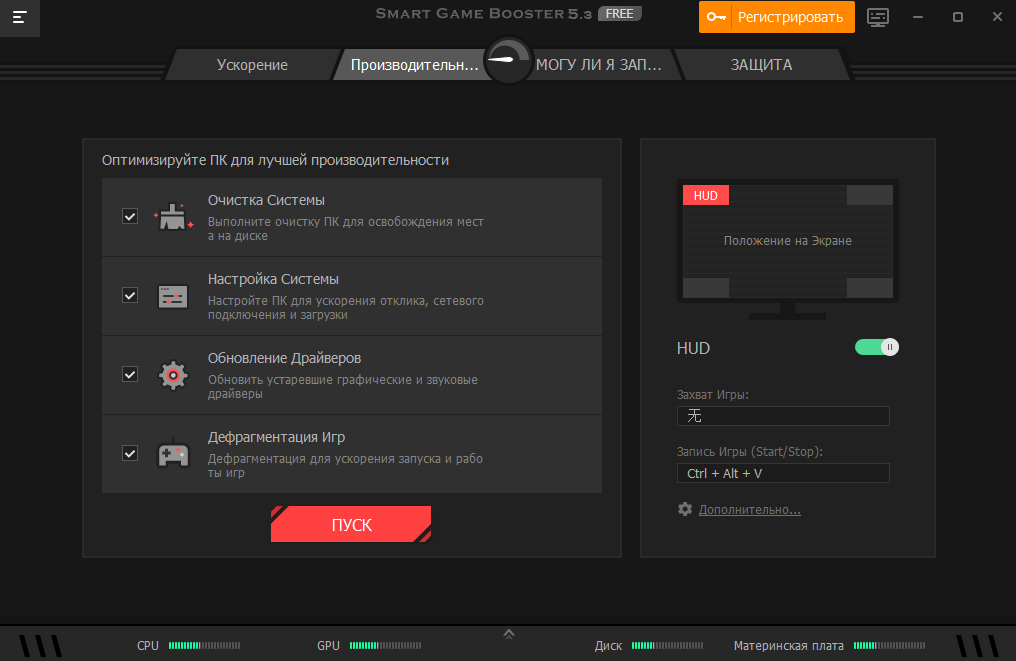Switch to the Ускорение tab
This screenshot has width=1016, height=661.
(x=252, y=65)
